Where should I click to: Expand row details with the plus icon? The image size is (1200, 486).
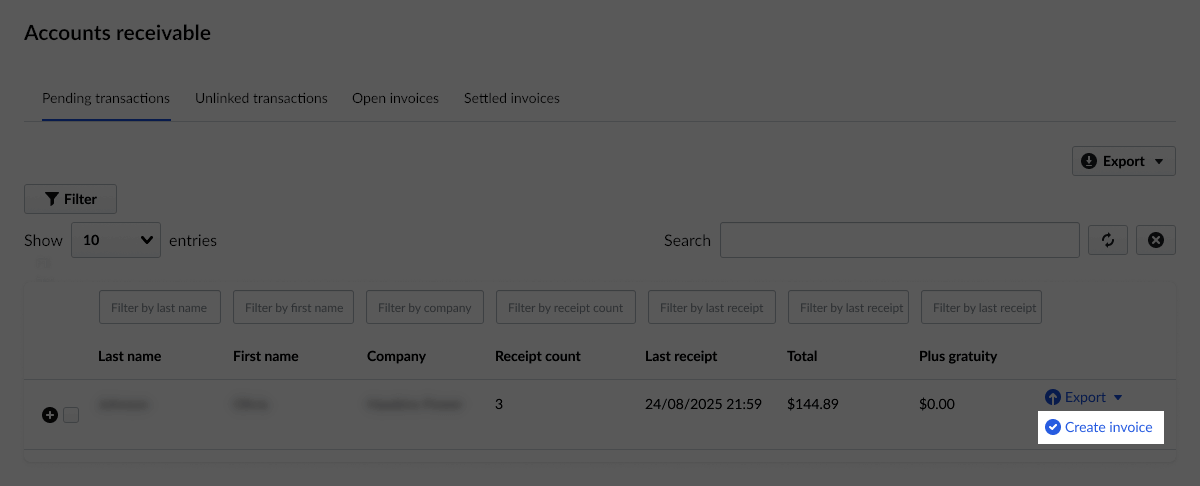point(50,415)
